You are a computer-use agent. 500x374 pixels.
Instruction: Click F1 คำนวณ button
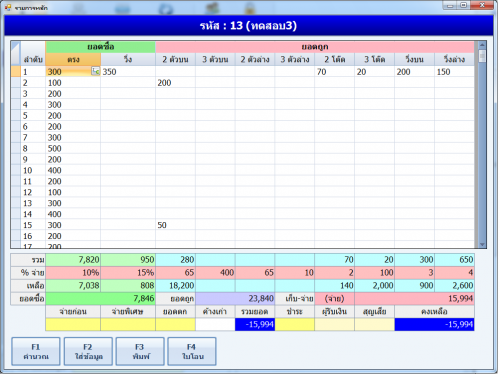point(36,352)
